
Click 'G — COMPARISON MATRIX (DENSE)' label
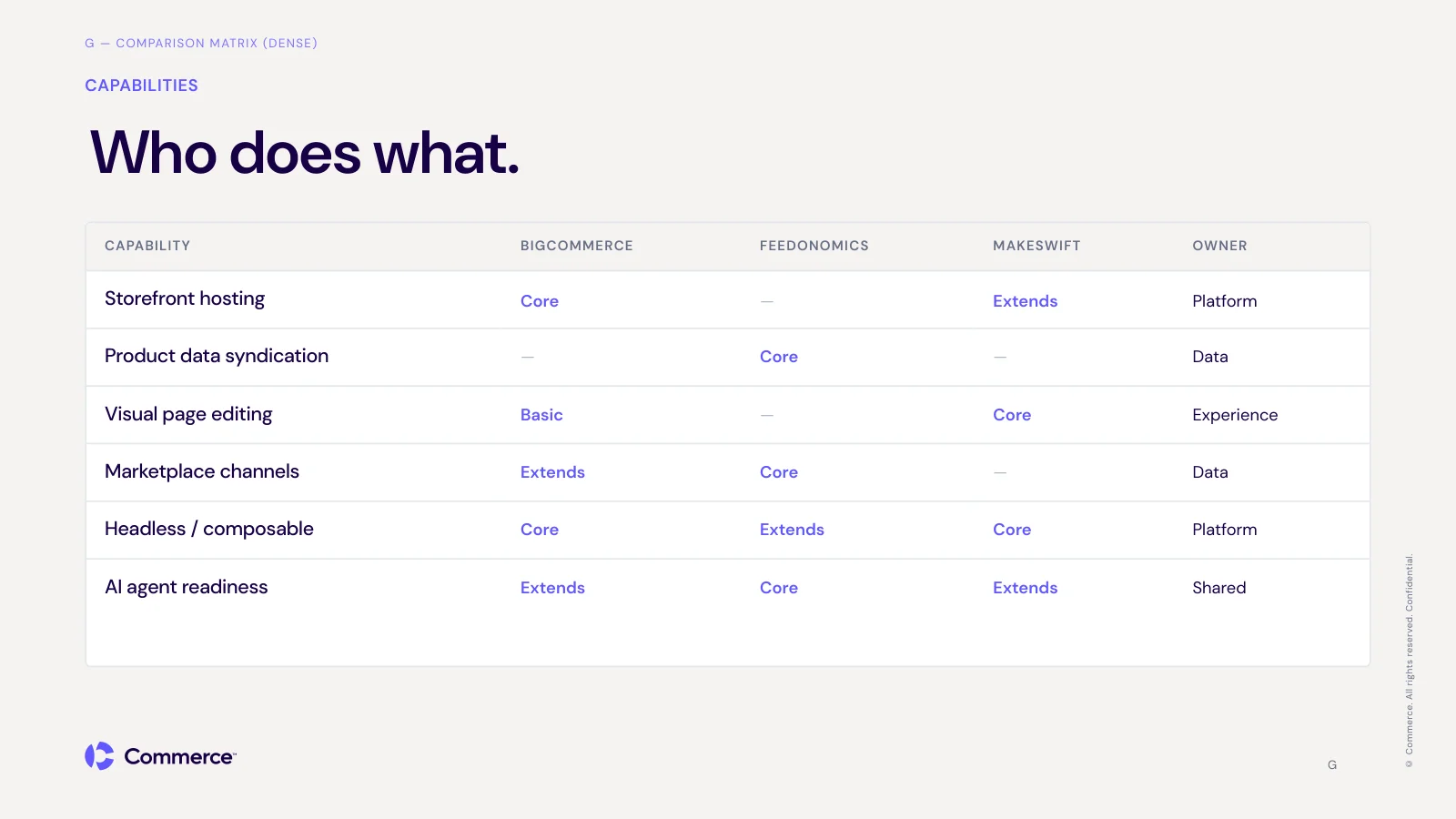tap(201, 43)
